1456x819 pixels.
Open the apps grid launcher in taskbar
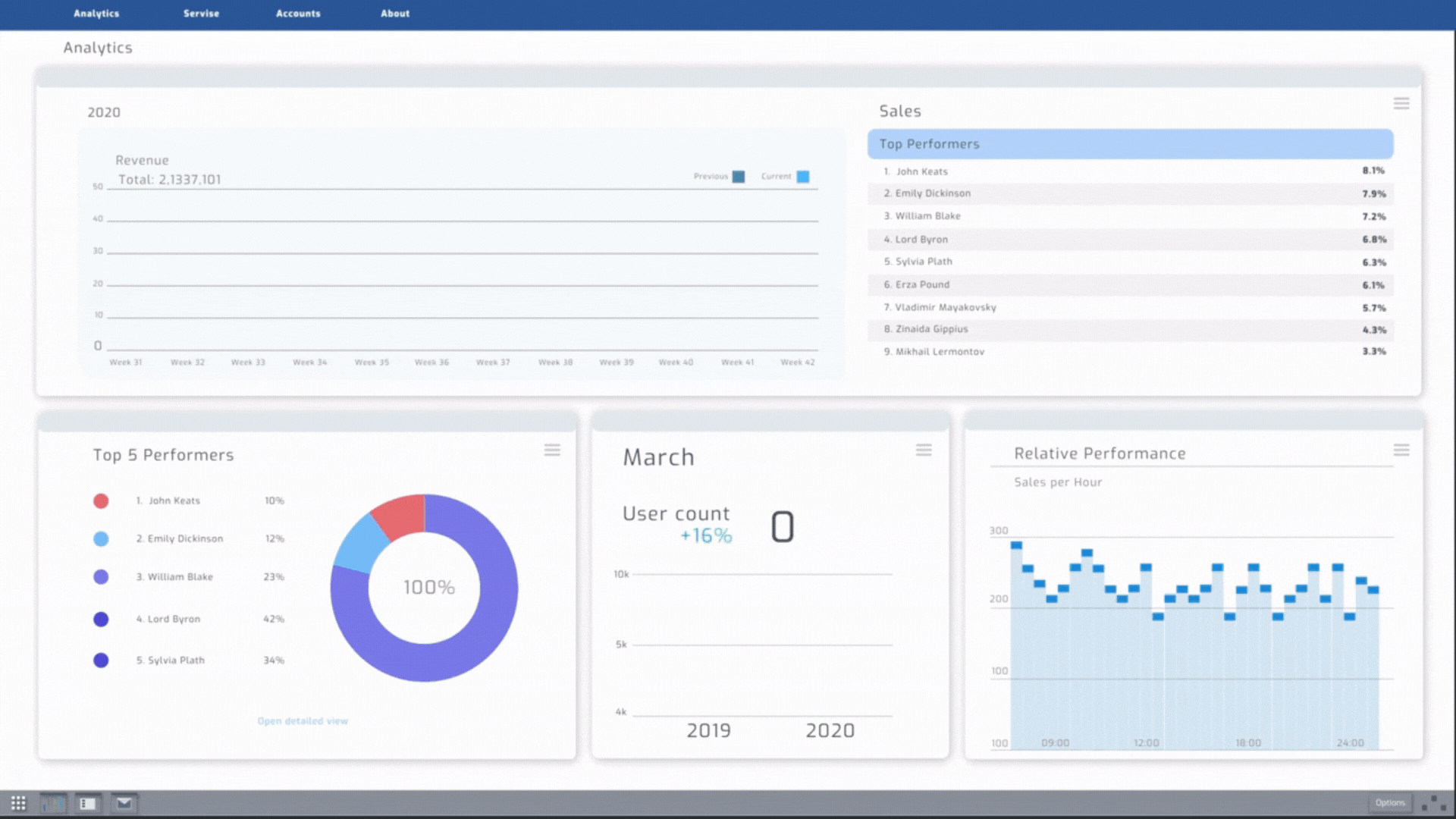(x=18, y=803)
